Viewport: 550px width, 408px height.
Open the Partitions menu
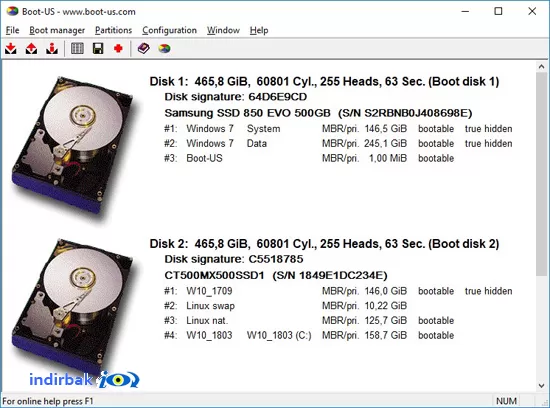click(x=113, y=31)
